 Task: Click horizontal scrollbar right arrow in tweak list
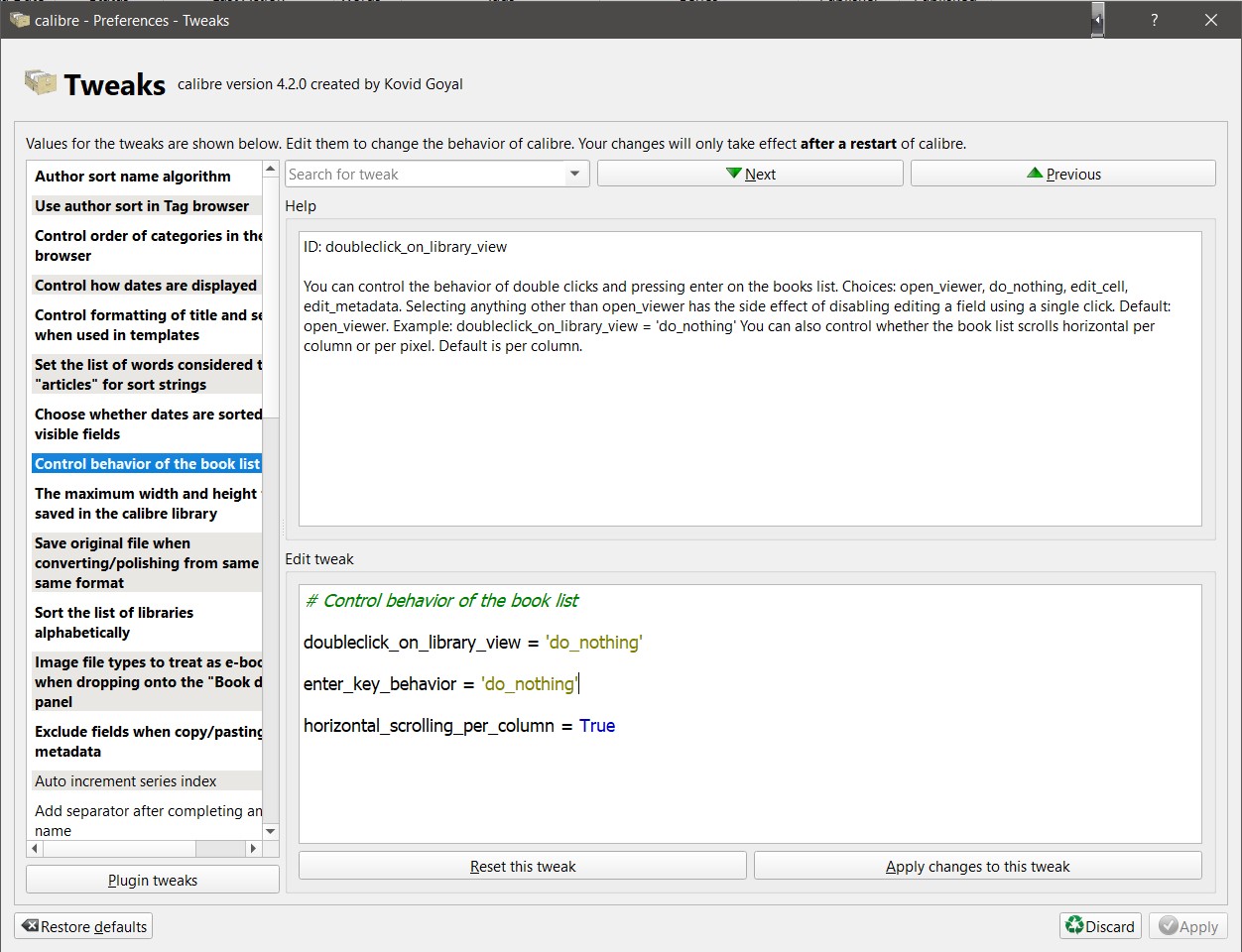tap(253, 849)
